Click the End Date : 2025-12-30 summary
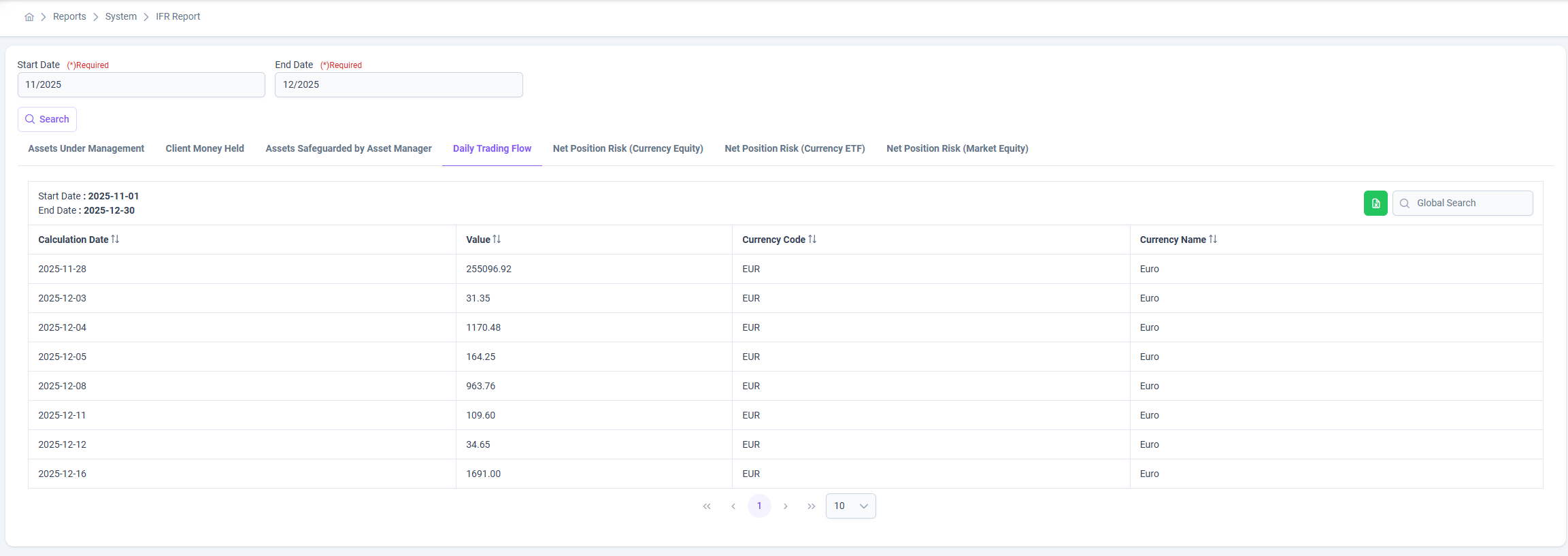Viewport: 1568px width, 556px height. [x=86, y=210]
